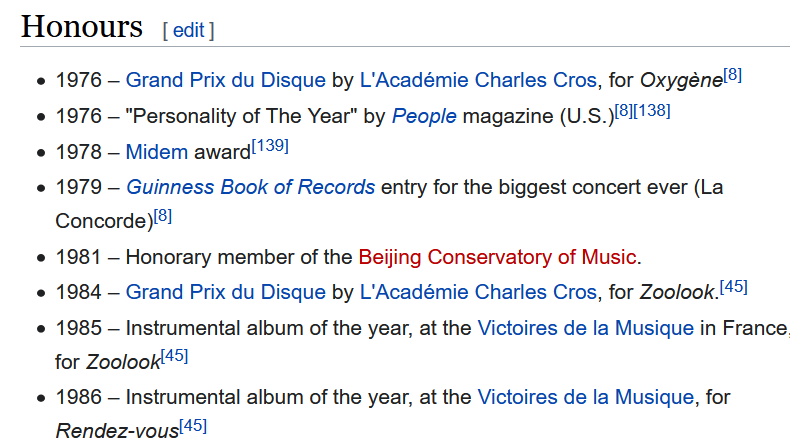Click citation 45 after Rendez-vous
Screen dimensions: 790x448
193,425
